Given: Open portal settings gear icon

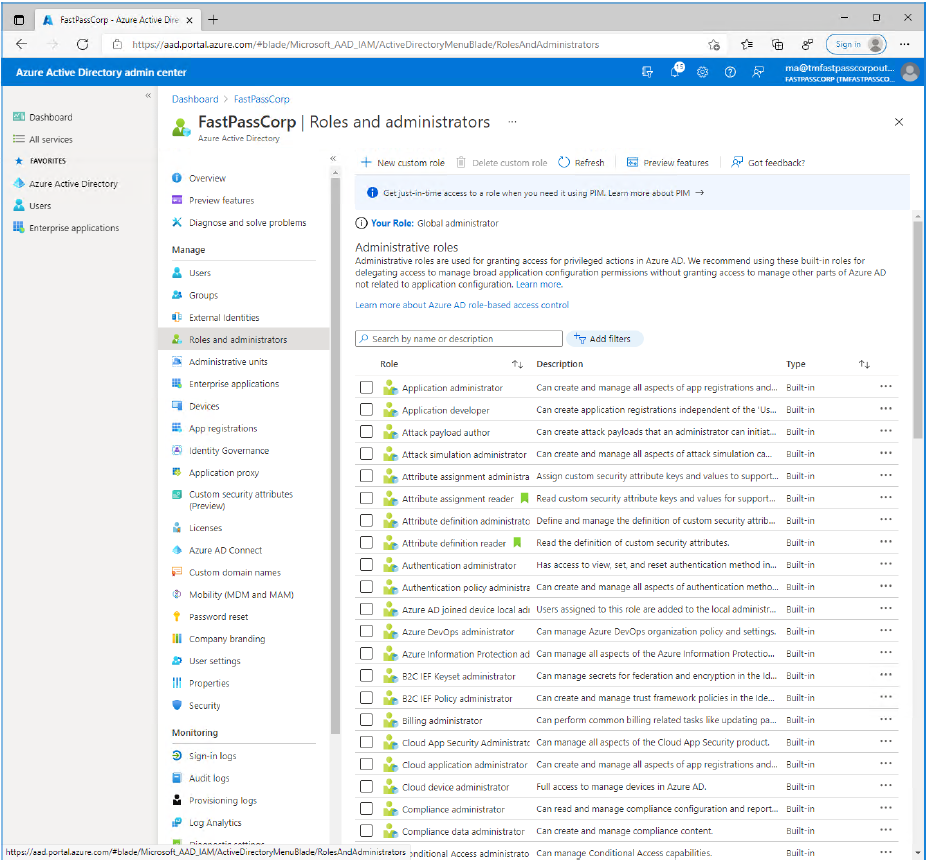Looking at the screenshot, I should pos(703,72).
